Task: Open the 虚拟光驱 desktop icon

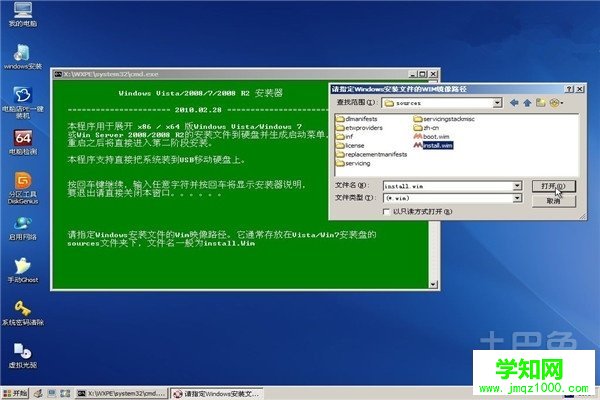Action: (x=23, y=356)
